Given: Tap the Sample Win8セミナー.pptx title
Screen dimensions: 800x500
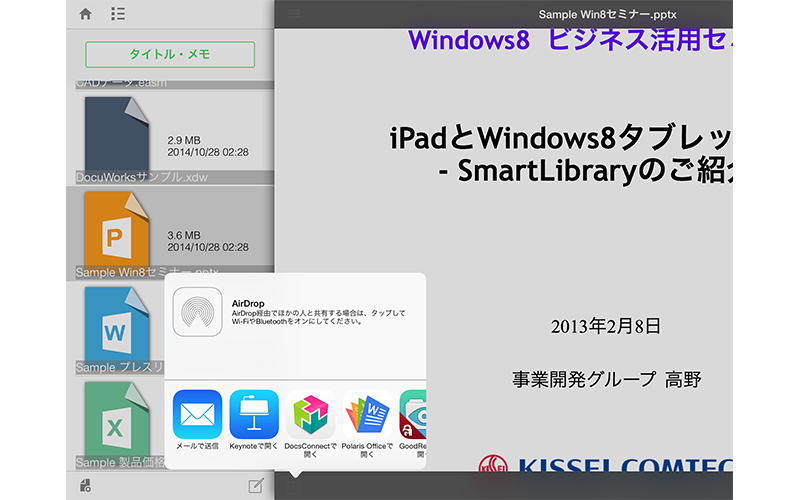Looking at the screenshot, I should click(x=607, y=14).
